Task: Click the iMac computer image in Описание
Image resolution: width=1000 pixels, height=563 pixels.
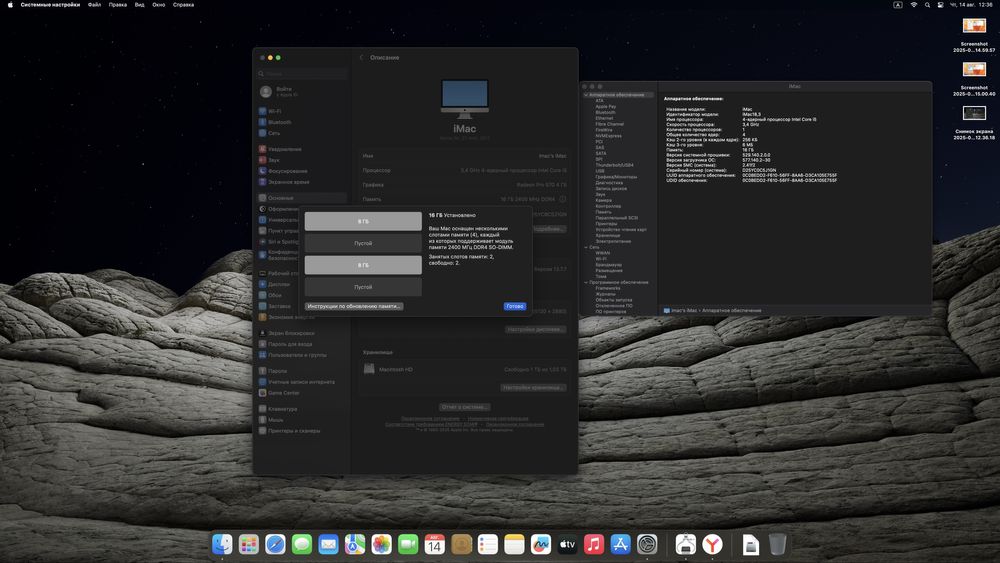Action: click(465, 99)
